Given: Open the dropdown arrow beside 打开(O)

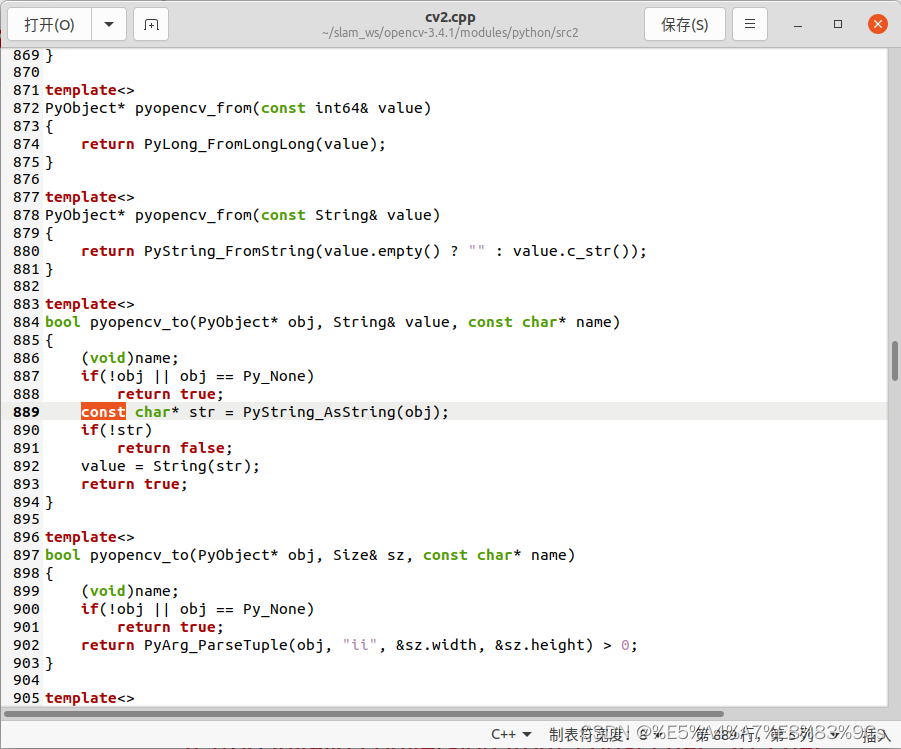Looking at the screenshot, I should [x=108, y=24].
